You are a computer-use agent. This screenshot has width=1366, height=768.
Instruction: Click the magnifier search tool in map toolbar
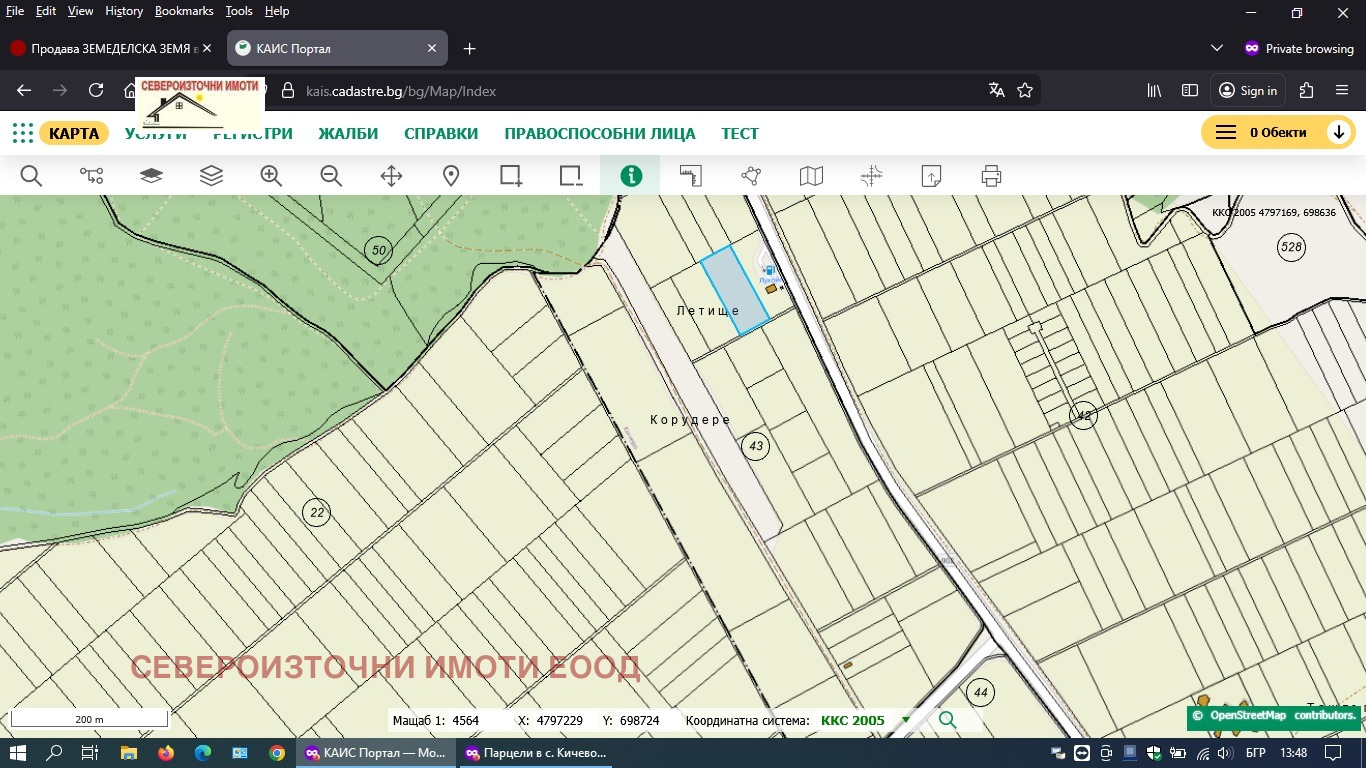click(x=31, y=176)
